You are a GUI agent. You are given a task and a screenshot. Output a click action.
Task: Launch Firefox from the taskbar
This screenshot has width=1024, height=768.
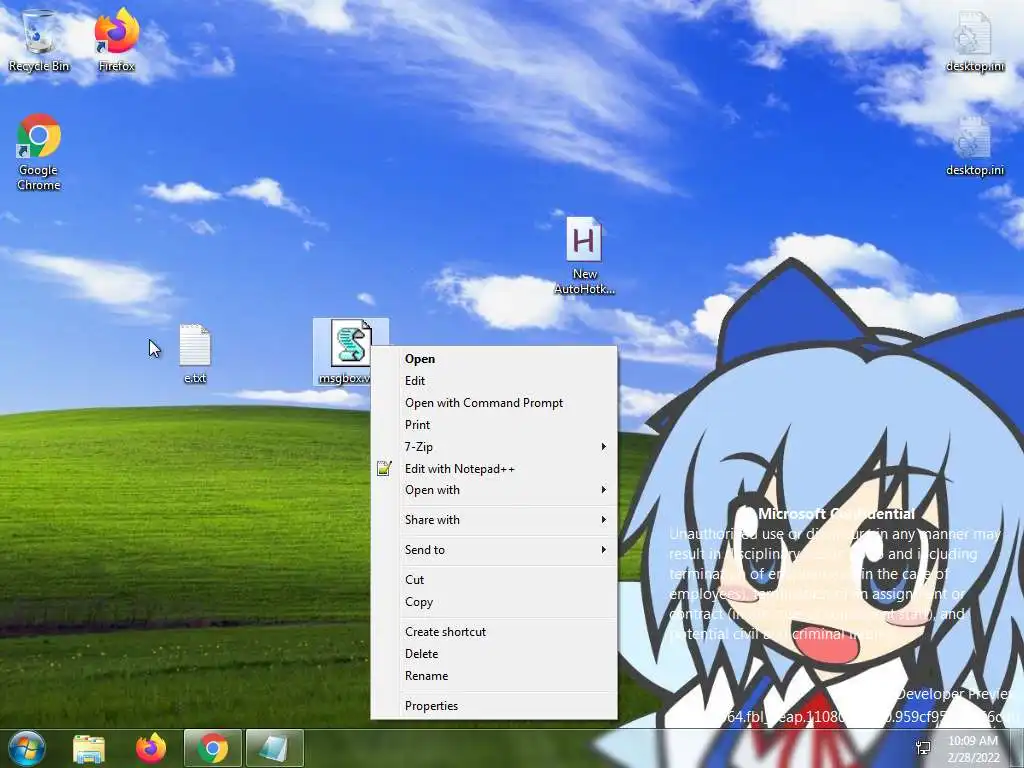(x=151, y=748)
